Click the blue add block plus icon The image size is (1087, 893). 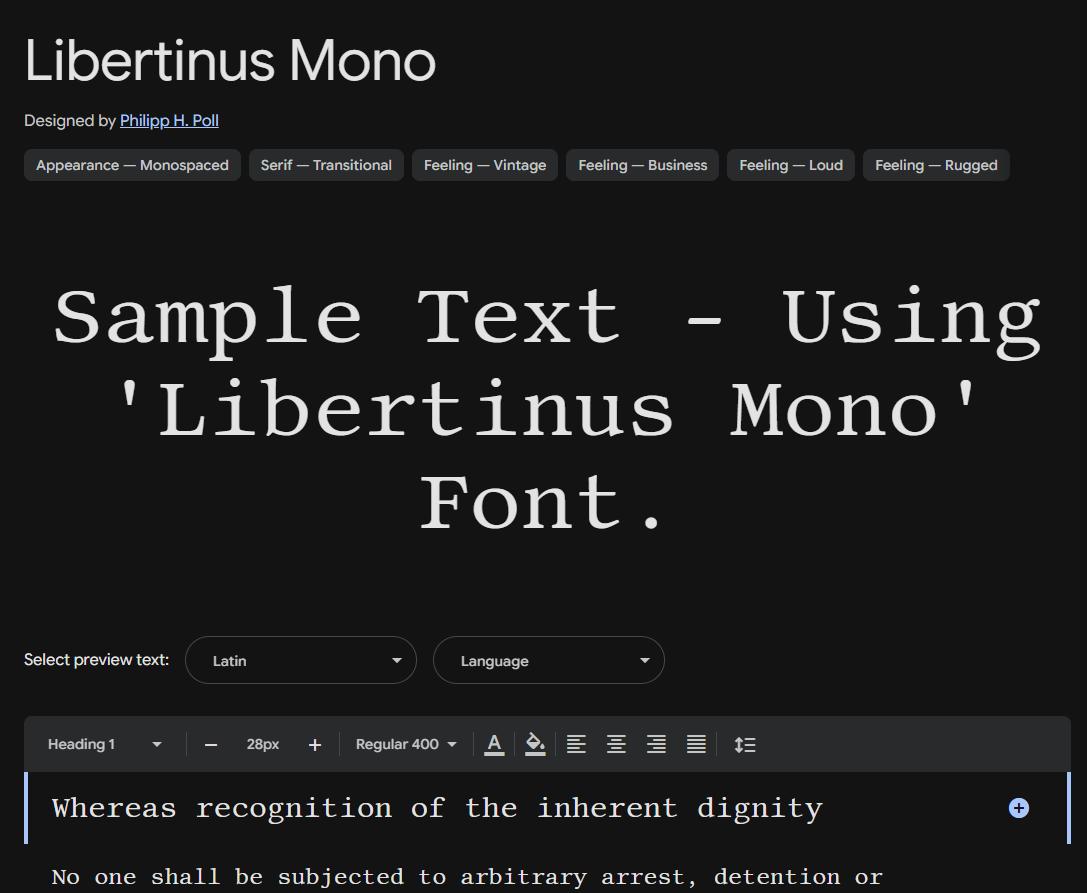(1018, 808)
